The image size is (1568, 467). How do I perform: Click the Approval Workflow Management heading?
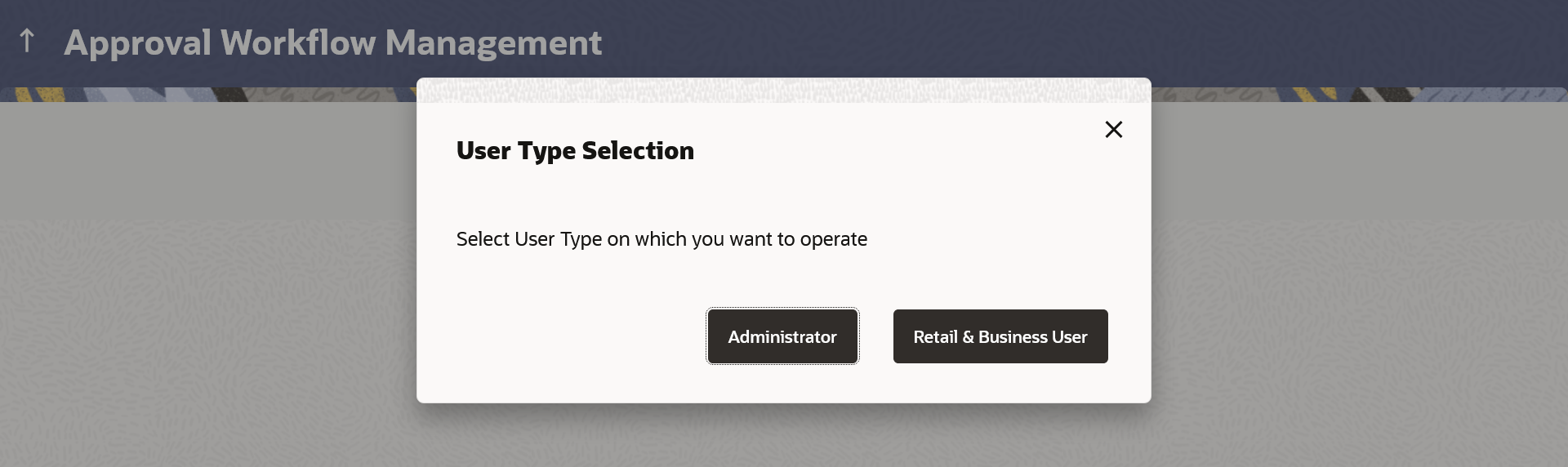(x=332, y=42)
